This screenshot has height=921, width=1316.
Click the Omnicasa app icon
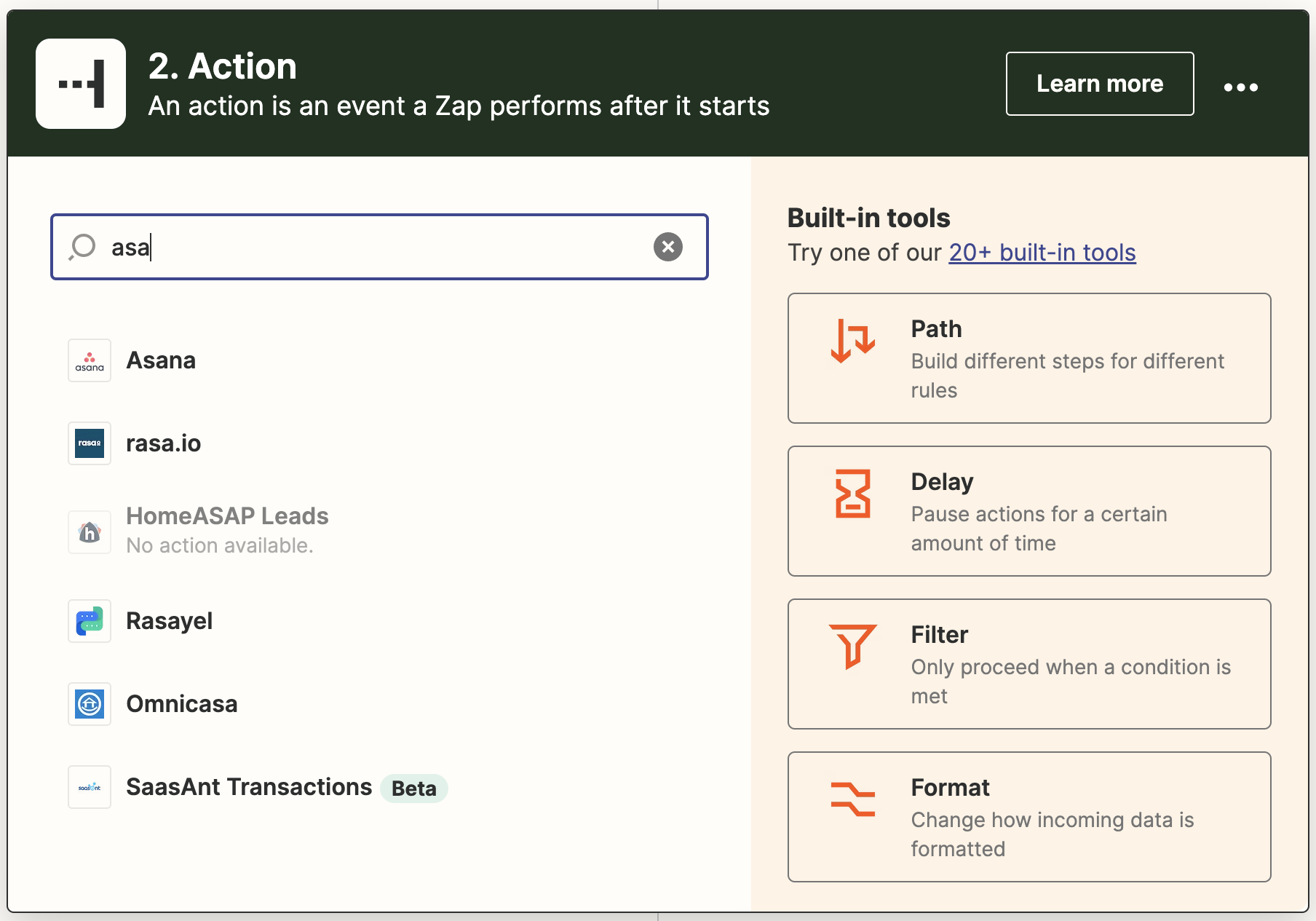(x=89, y=704)
